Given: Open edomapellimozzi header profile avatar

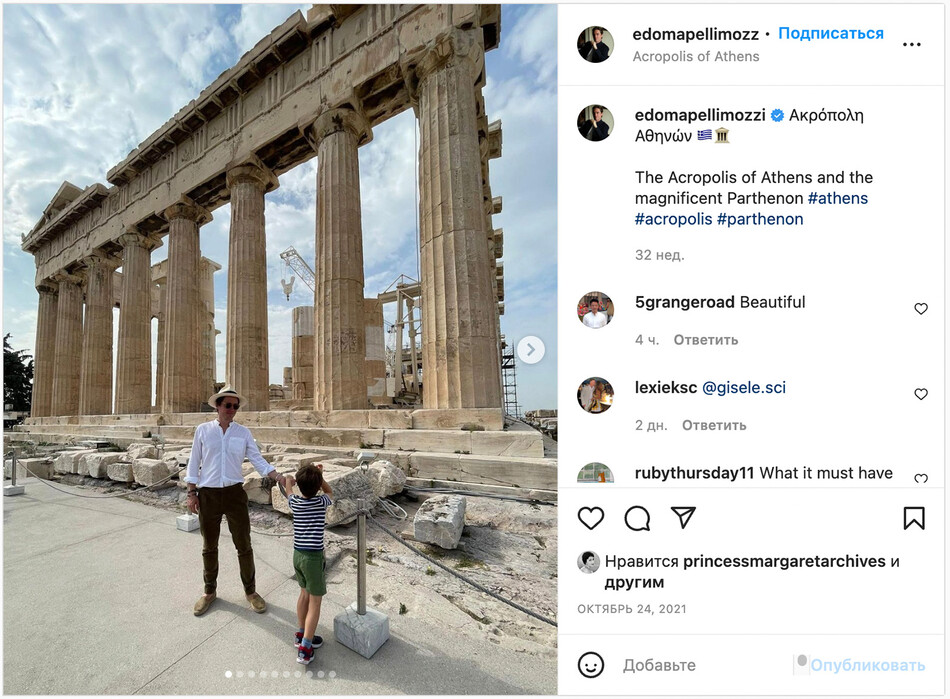Looking at the screenshot, I should click(x=596, y=45).
